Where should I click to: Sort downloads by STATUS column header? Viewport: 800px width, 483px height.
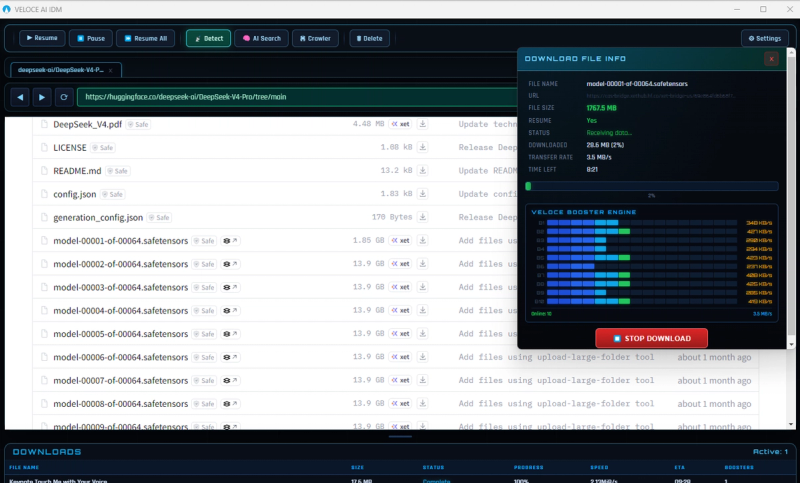click(433, 467)
